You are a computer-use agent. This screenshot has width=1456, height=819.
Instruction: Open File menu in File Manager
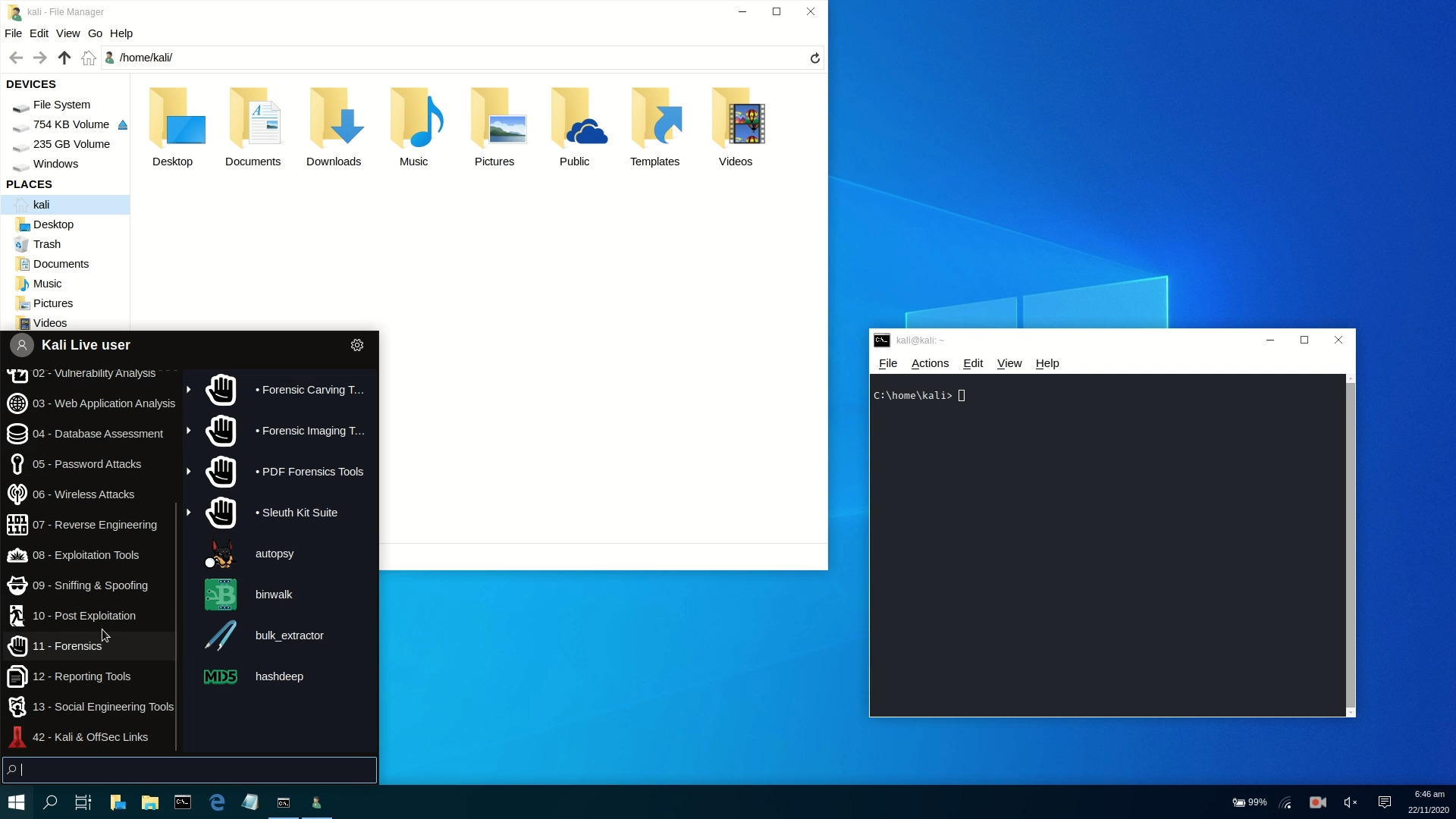[x=13, y=33]
